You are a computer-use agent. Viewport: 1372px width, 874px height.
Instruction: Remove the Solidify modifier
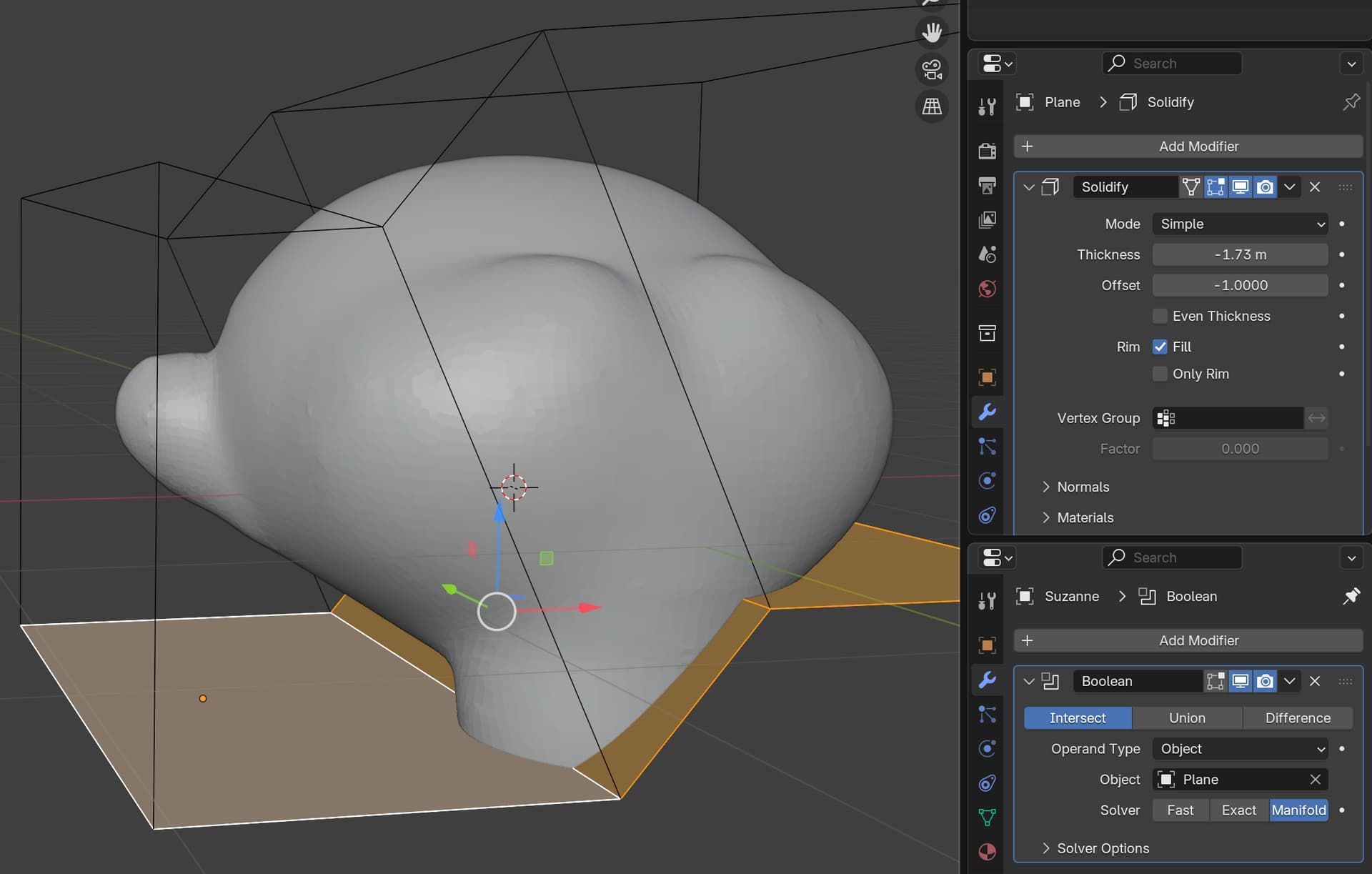point(1315,187)
